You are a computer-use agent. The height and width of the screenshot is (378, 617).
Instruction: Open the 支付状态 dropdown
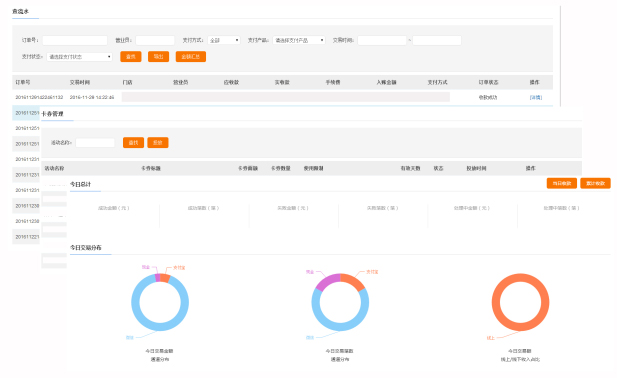pyautogui.click(x=79, y=57)
